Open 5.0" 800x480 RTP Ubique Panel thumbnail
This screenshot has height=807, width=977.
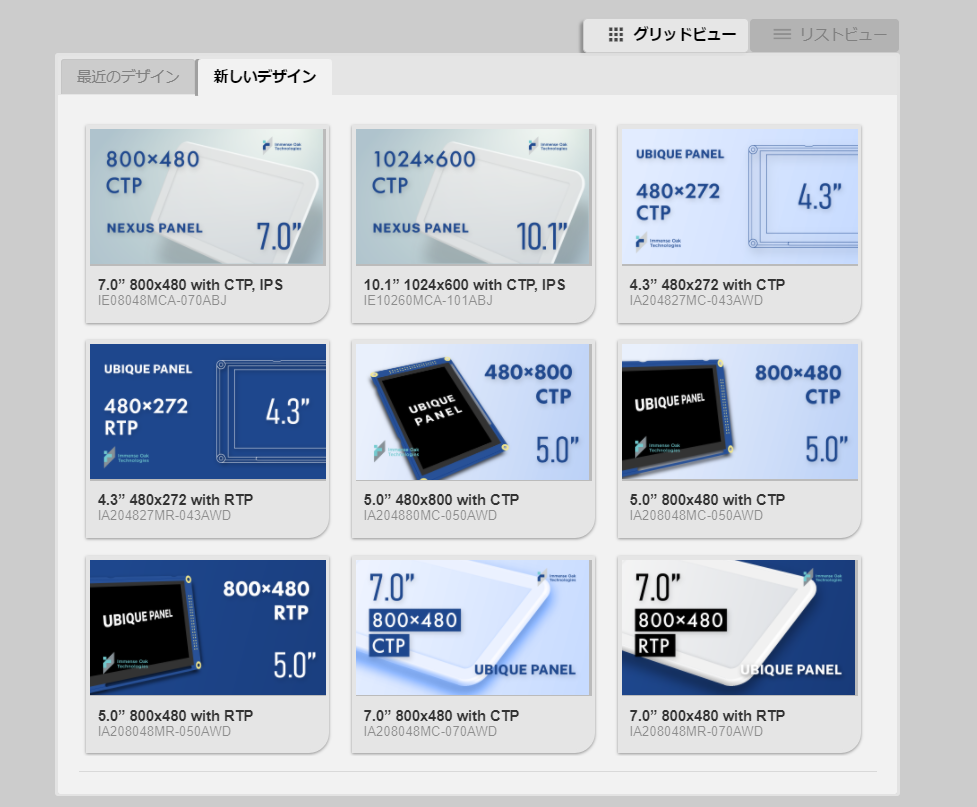pyautogui.click(x=207, y=628)
